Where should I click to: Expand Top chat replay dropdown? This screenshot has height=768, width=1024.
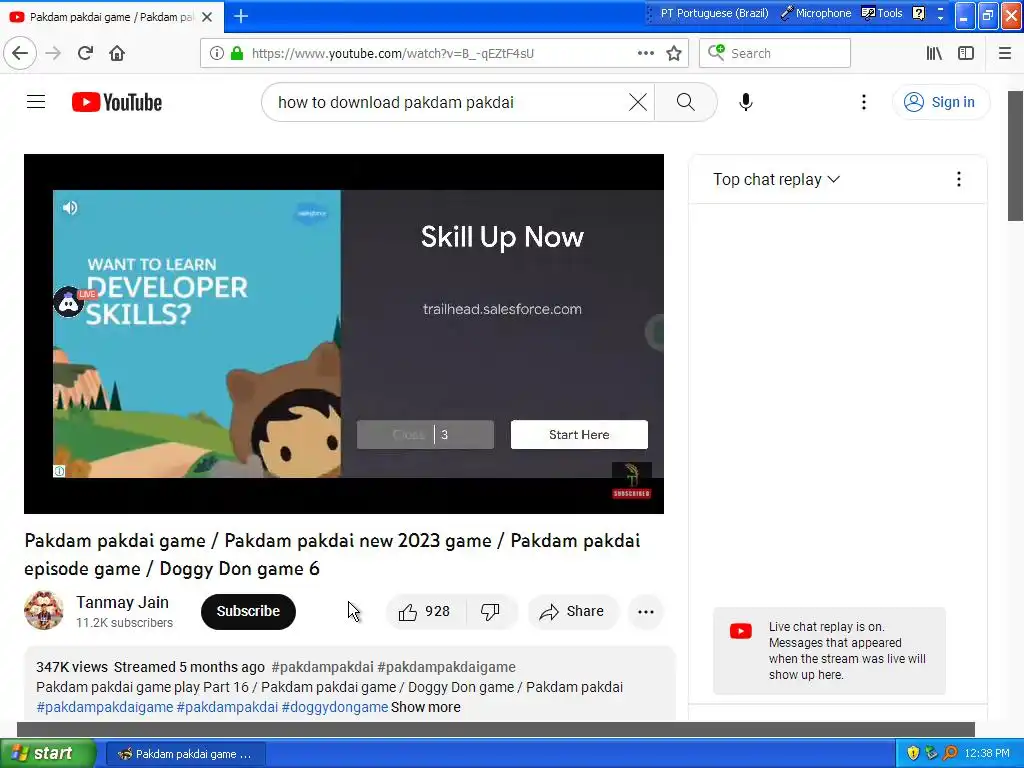click(776, 179)
